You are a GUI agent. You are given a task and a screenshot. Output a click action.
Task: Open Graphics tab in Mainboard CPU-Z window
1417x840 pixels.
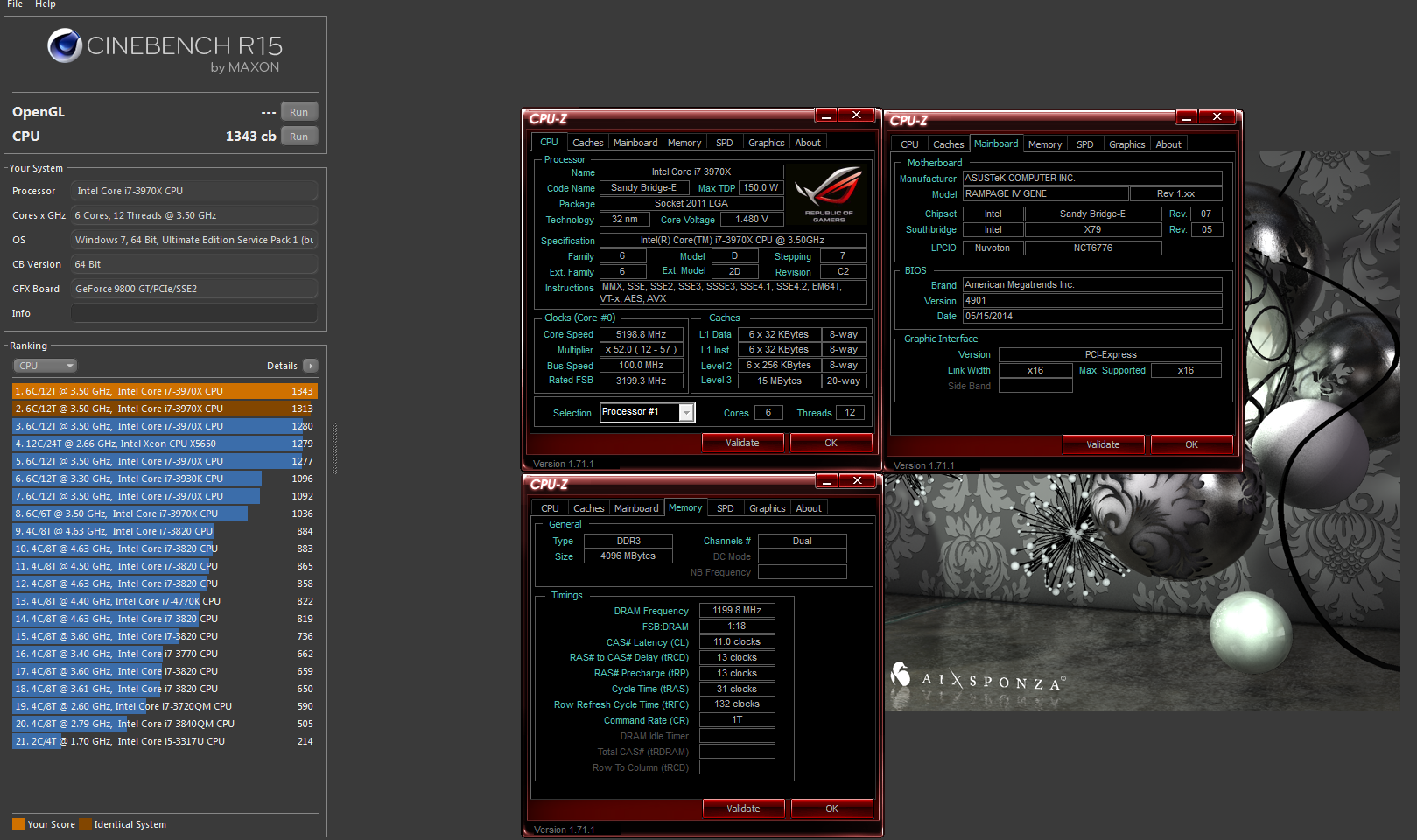pyautogui.click(x=1127, y=144)
